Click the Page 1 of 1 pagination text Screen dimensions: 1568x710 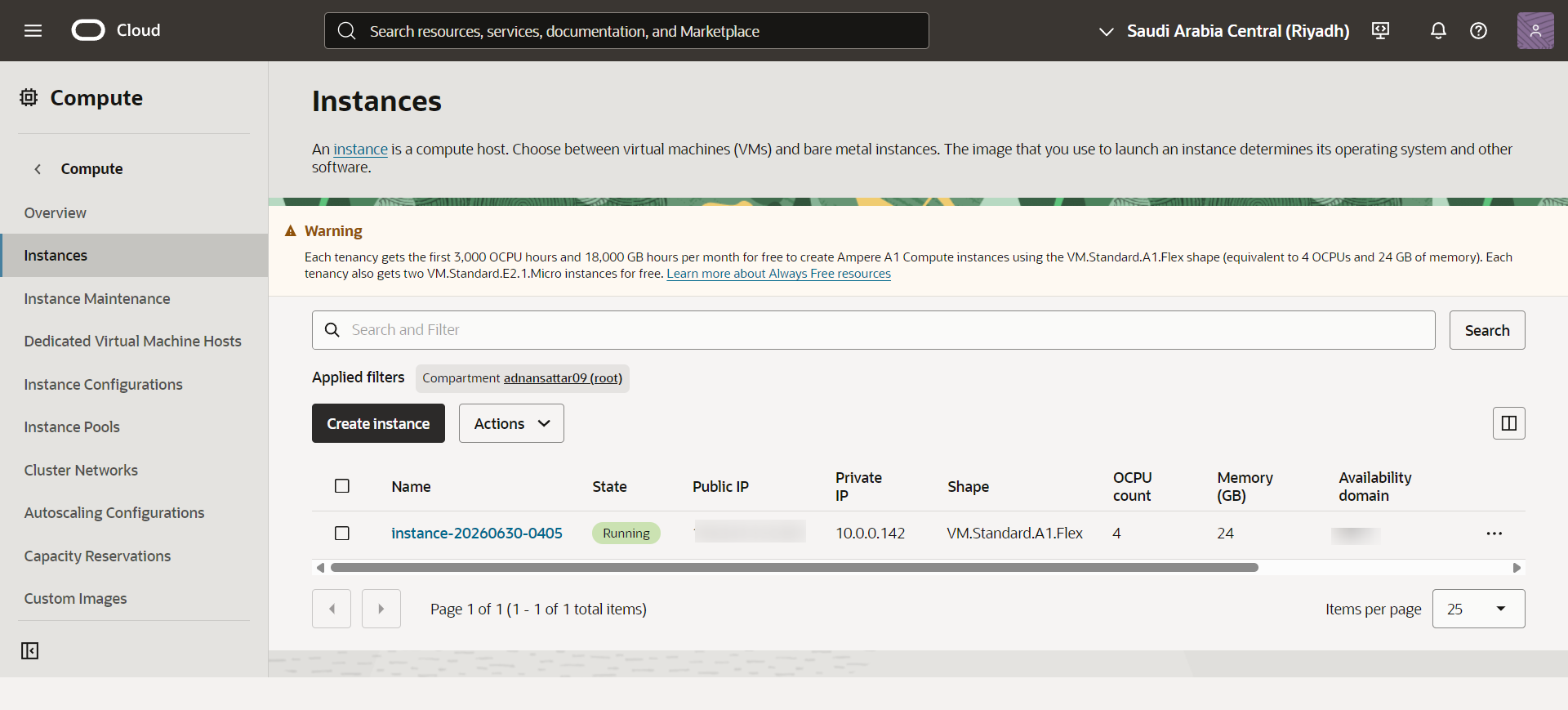pos(538,610)
